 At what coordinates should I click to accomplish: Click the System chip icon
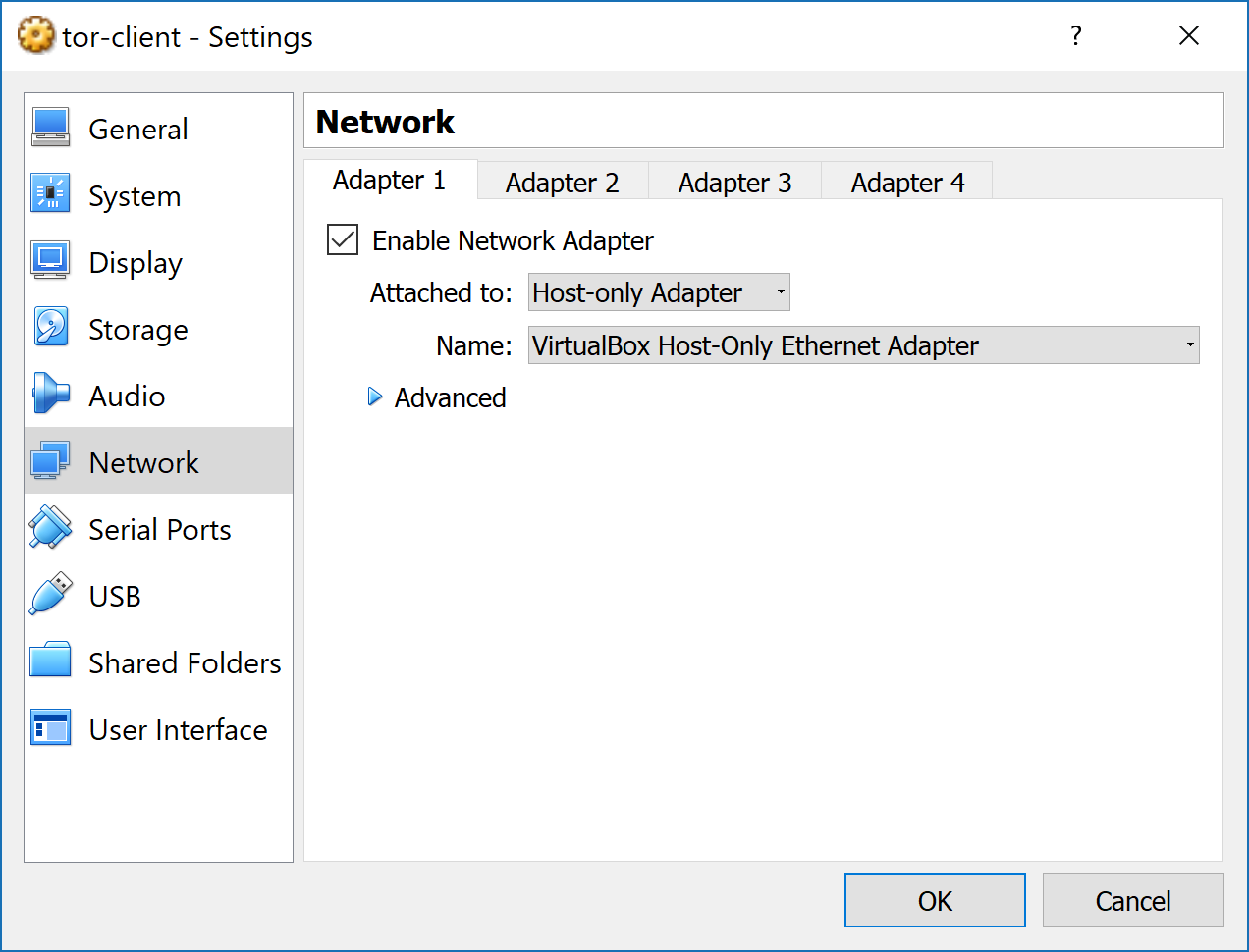pos(50,194)
